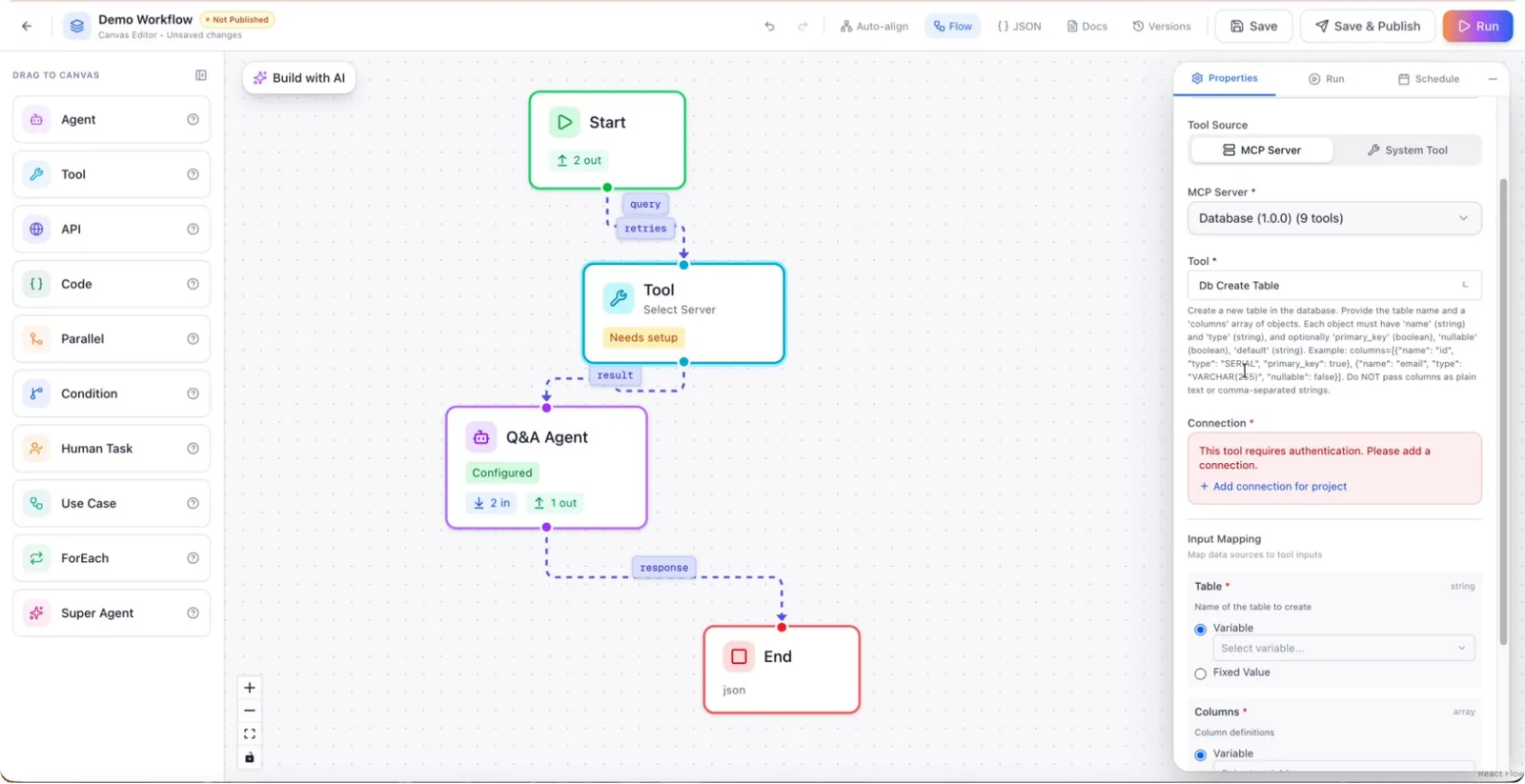Select the Agent item in sidebar
Image resolution: width=1525 pixels, height=784 pixels.
click(112, 120)
